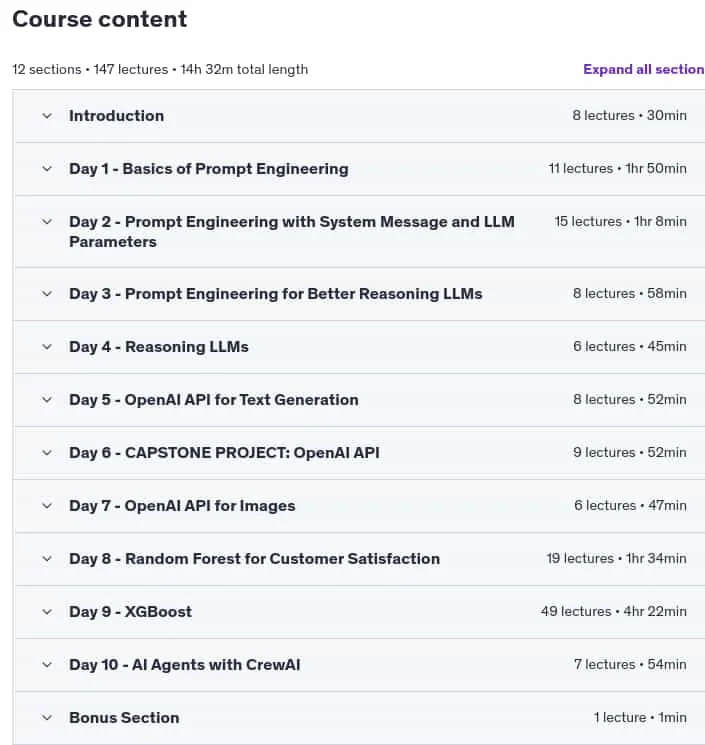
Task: Click the chevron beside Day 8 Random Forest
Action: (x=47, y=559)
